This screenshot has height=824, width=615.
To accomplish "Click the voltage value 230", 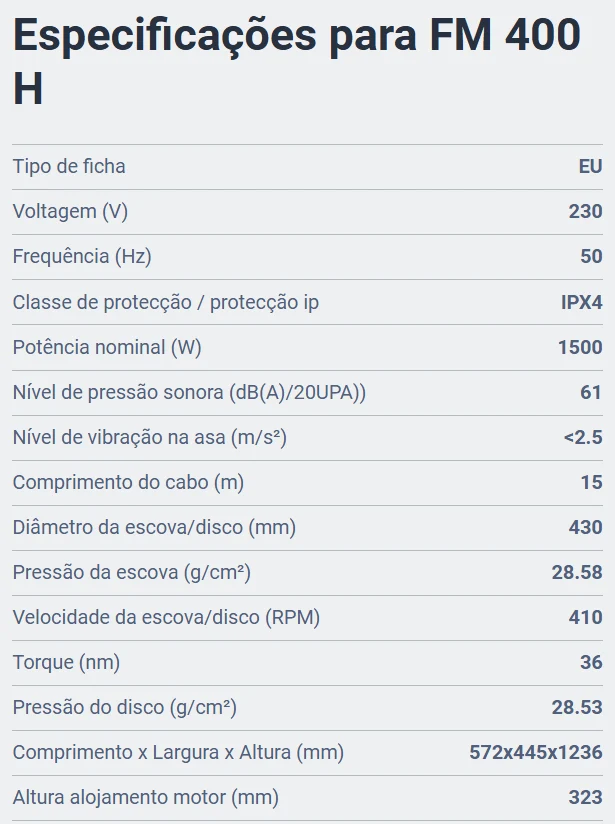I will [585, 211].
